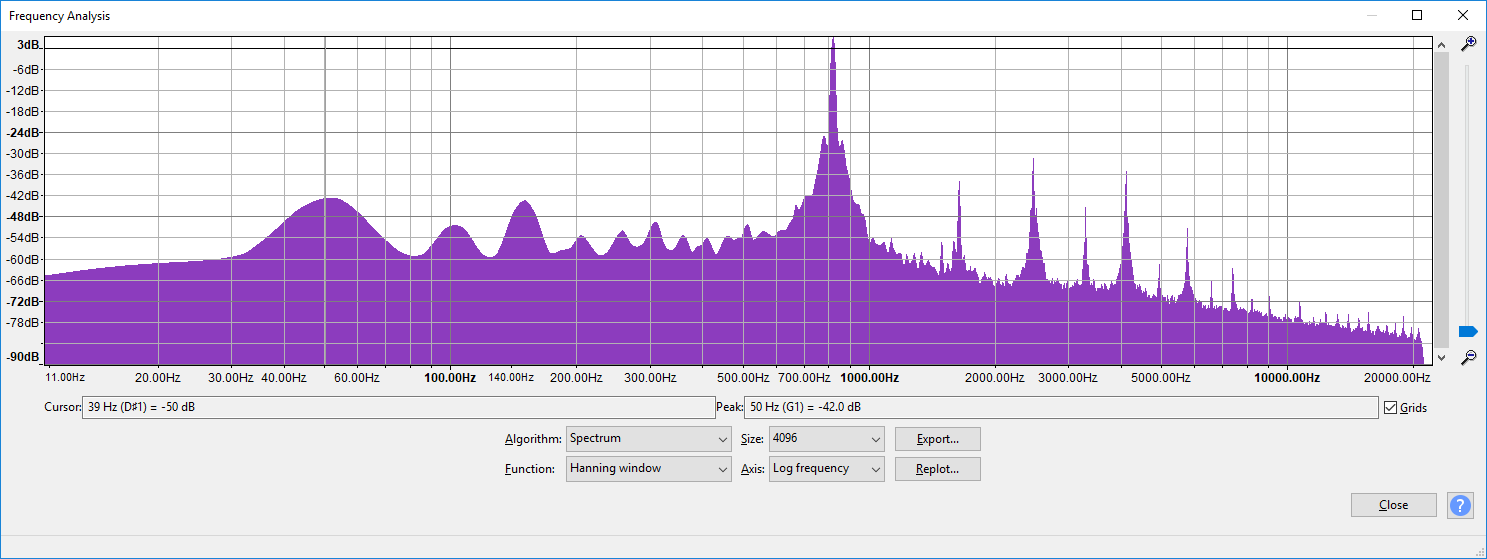Click the 5000.00Hz axis label
This screenshot has width=1487, height=559.
1161,378
